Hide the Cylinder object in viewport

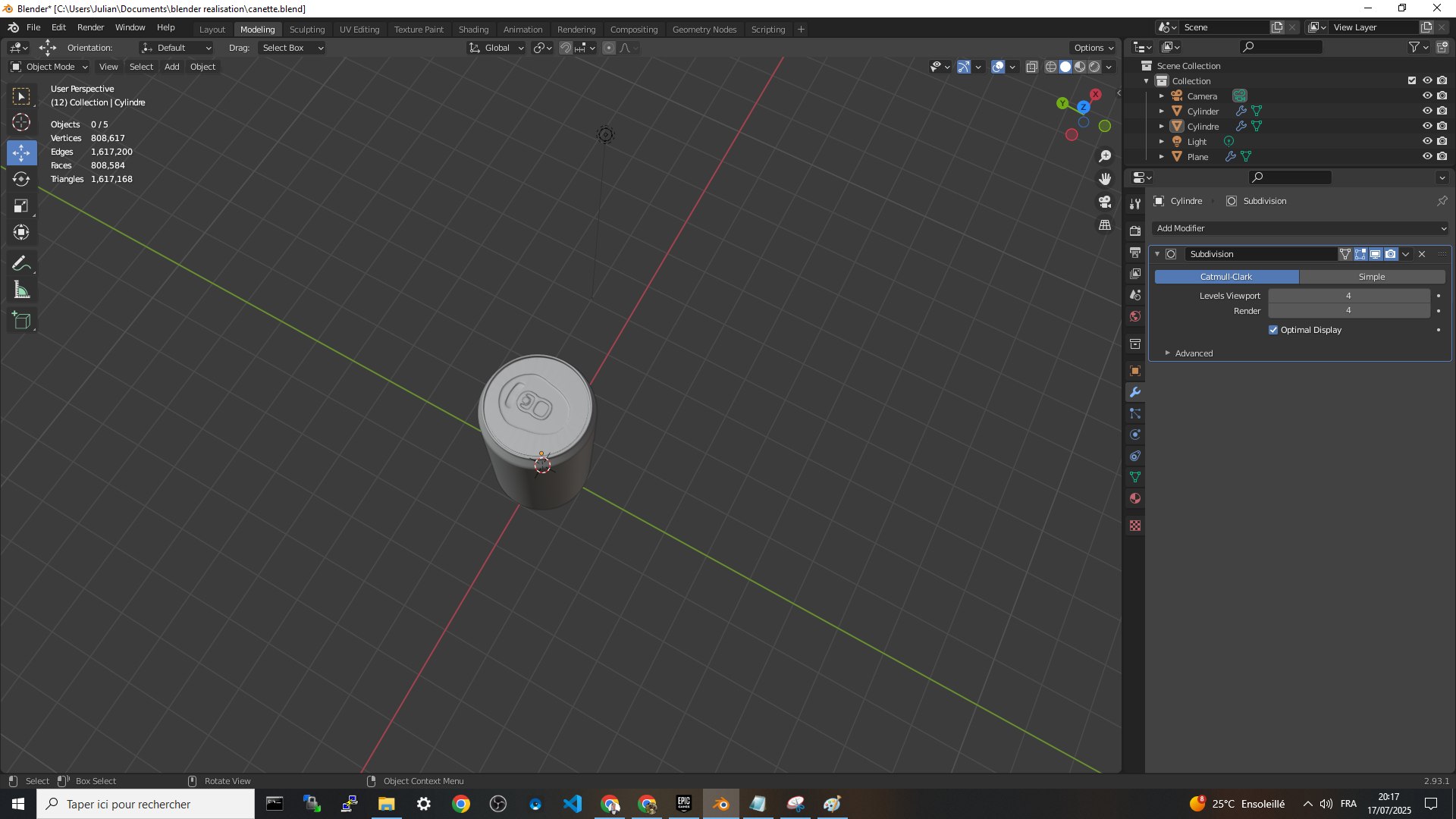1427,111
